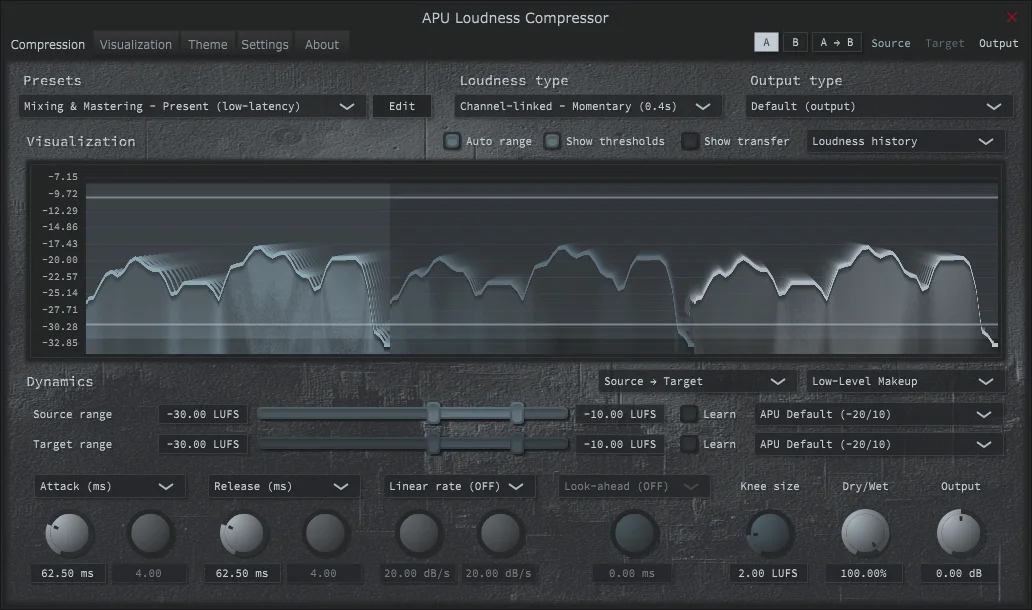Check Learn for the Target range
Screen dimensions: 1032x610
click(x=688, y=444)
